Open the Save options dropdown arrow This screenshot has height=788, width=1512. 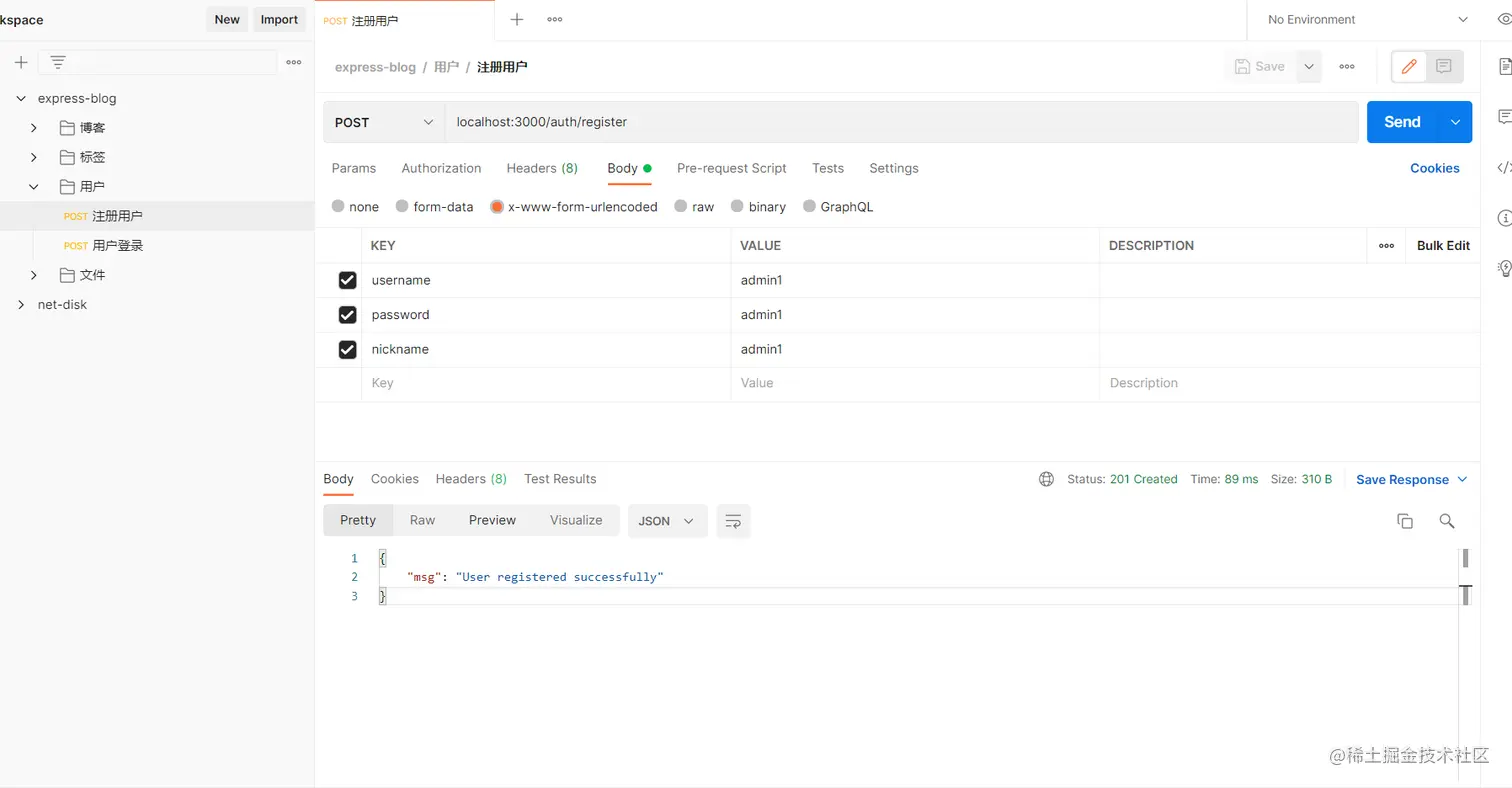[1309, 66]
